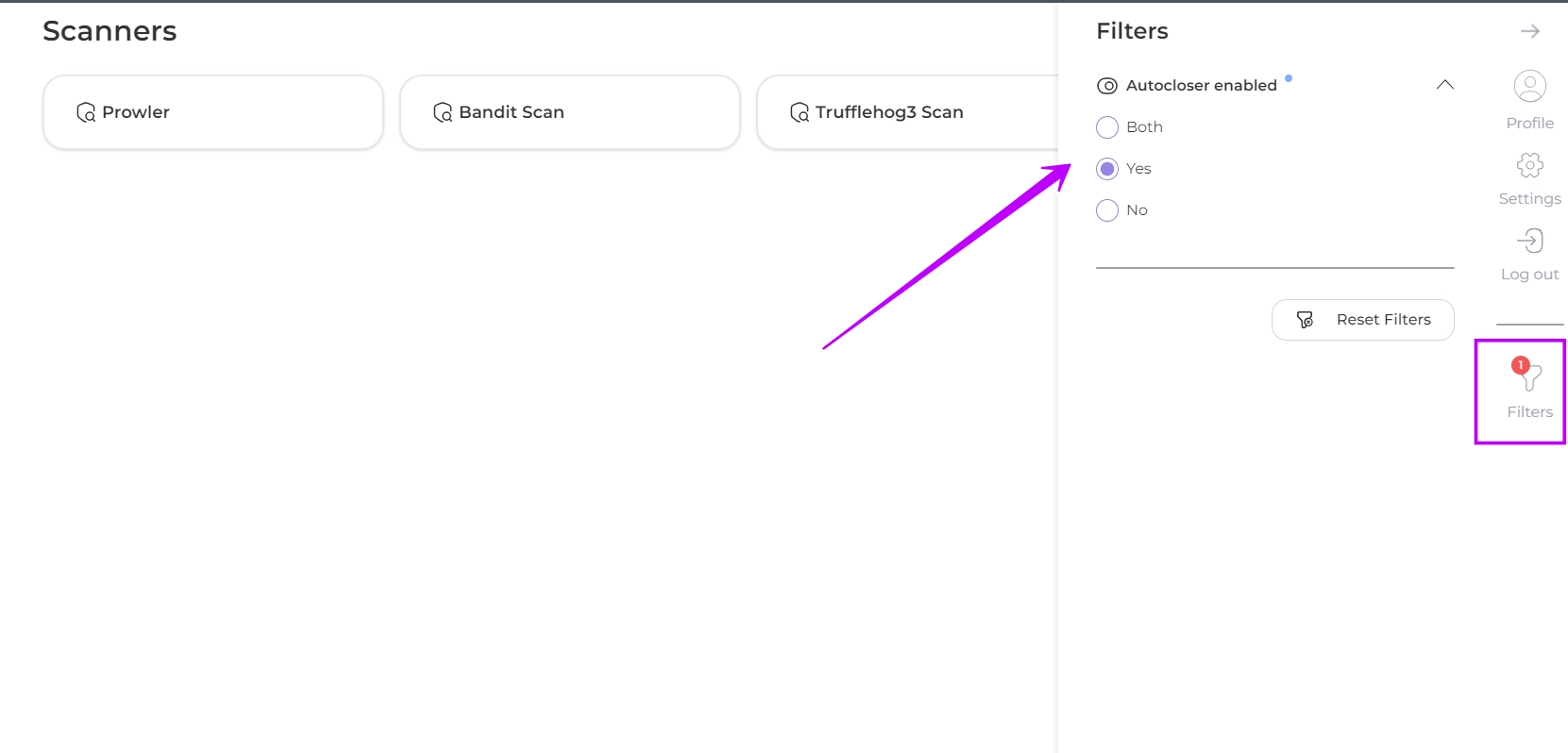Click the Filters funnel icon in sidebar
The image size is (1568, 753).
(x=1529, y=377)
